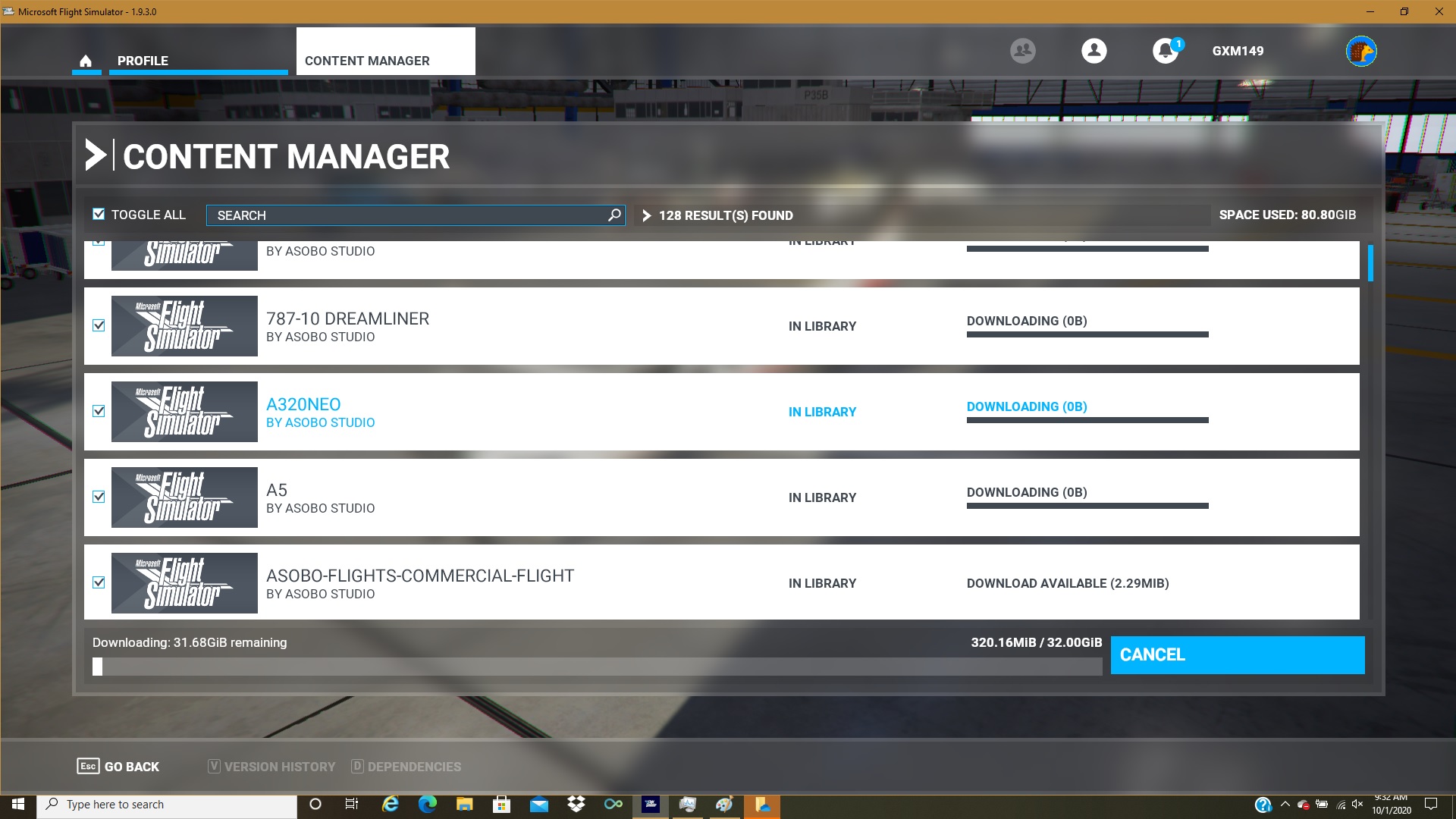Click the arrow beside 128 results found
1456x819 pixels.
click(x=647, y=215)
